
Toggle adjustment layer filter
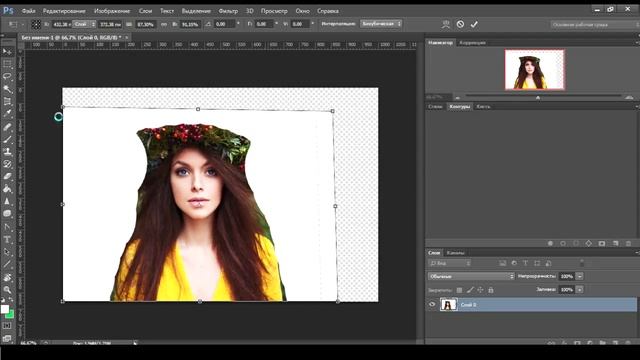coord(514,263)
